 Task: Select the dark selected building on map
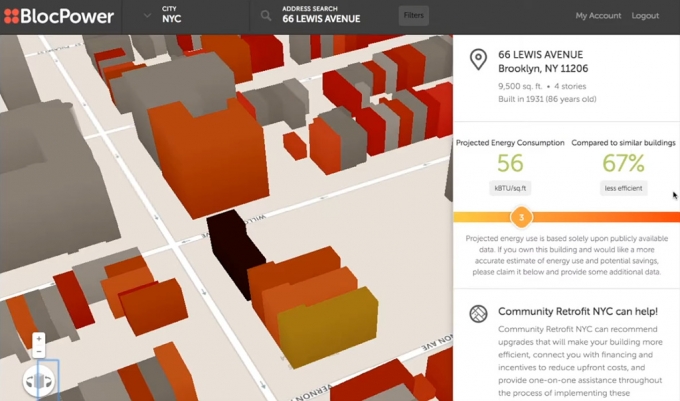(235, 251)
